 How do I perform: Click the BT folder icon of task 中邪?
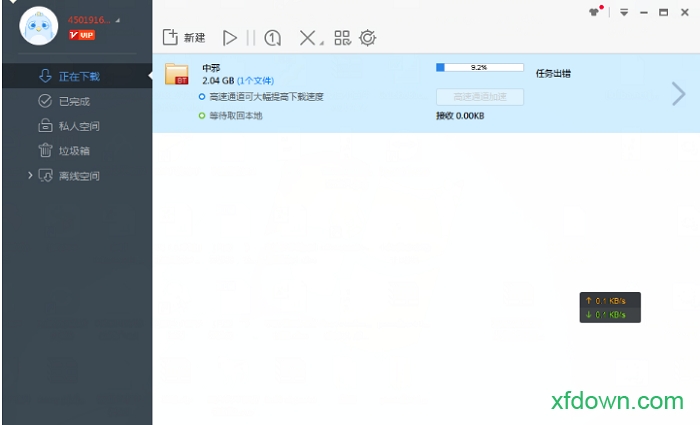coord(176,74)
